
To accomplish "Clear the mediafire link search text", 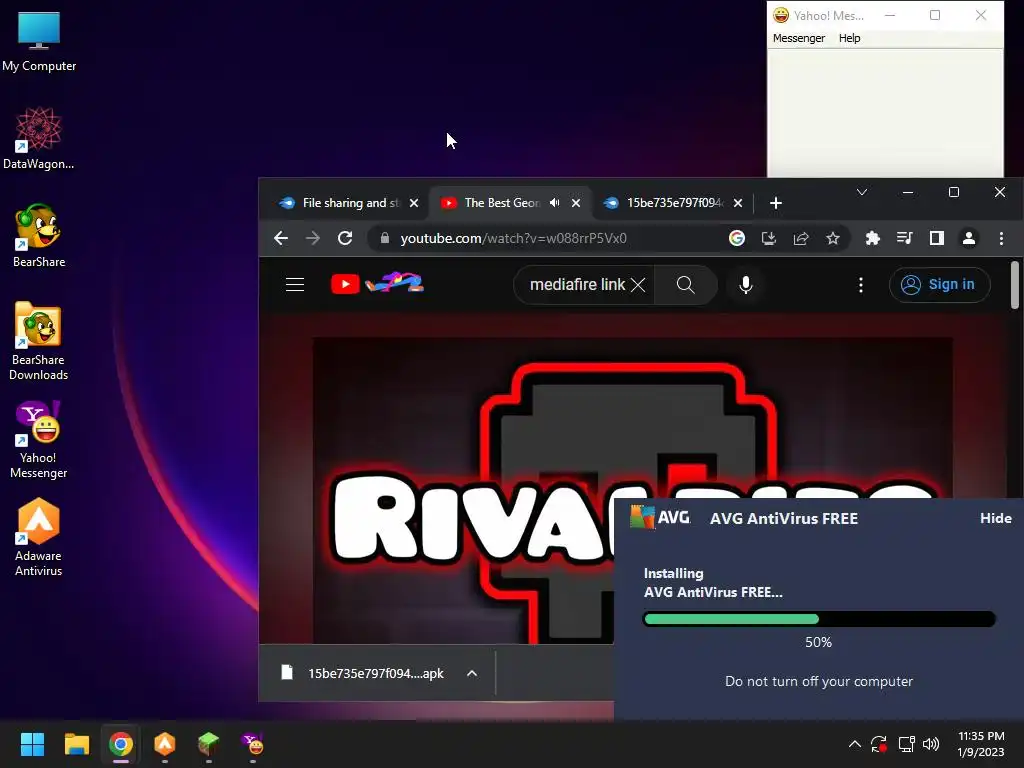I will click(638, 285).
